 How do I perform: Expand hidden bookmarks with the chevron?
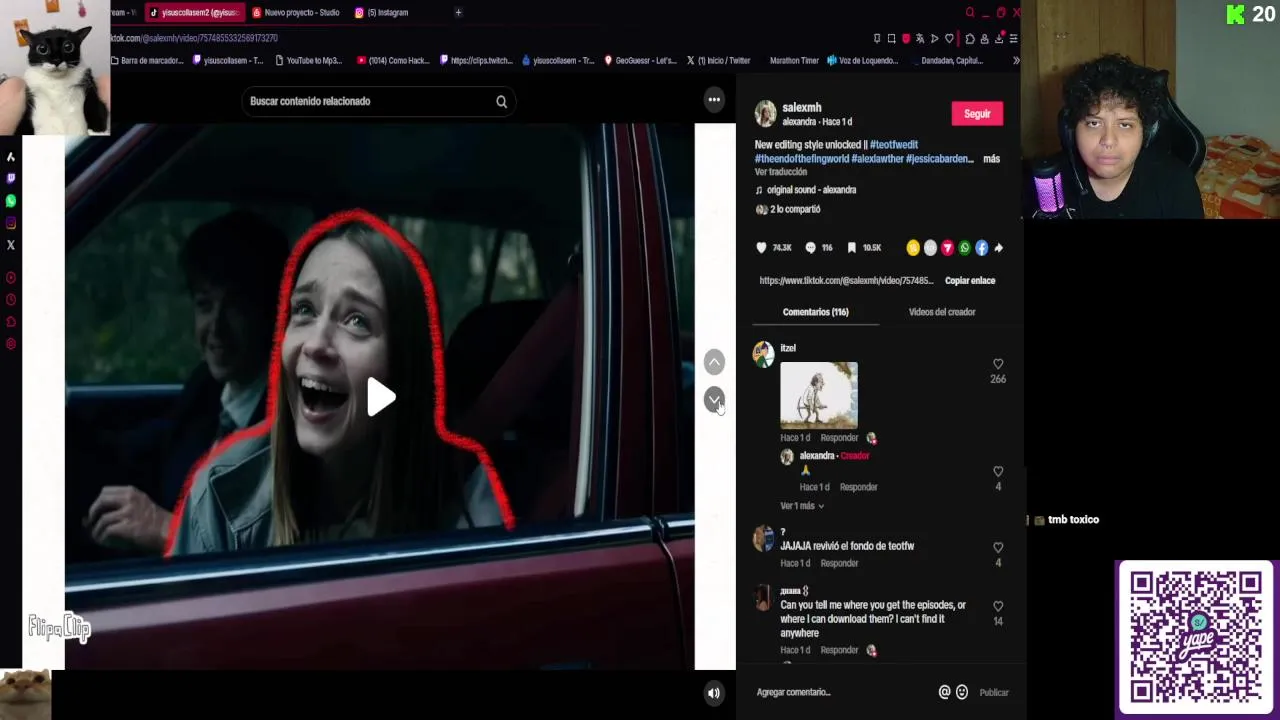[1016, 61]
